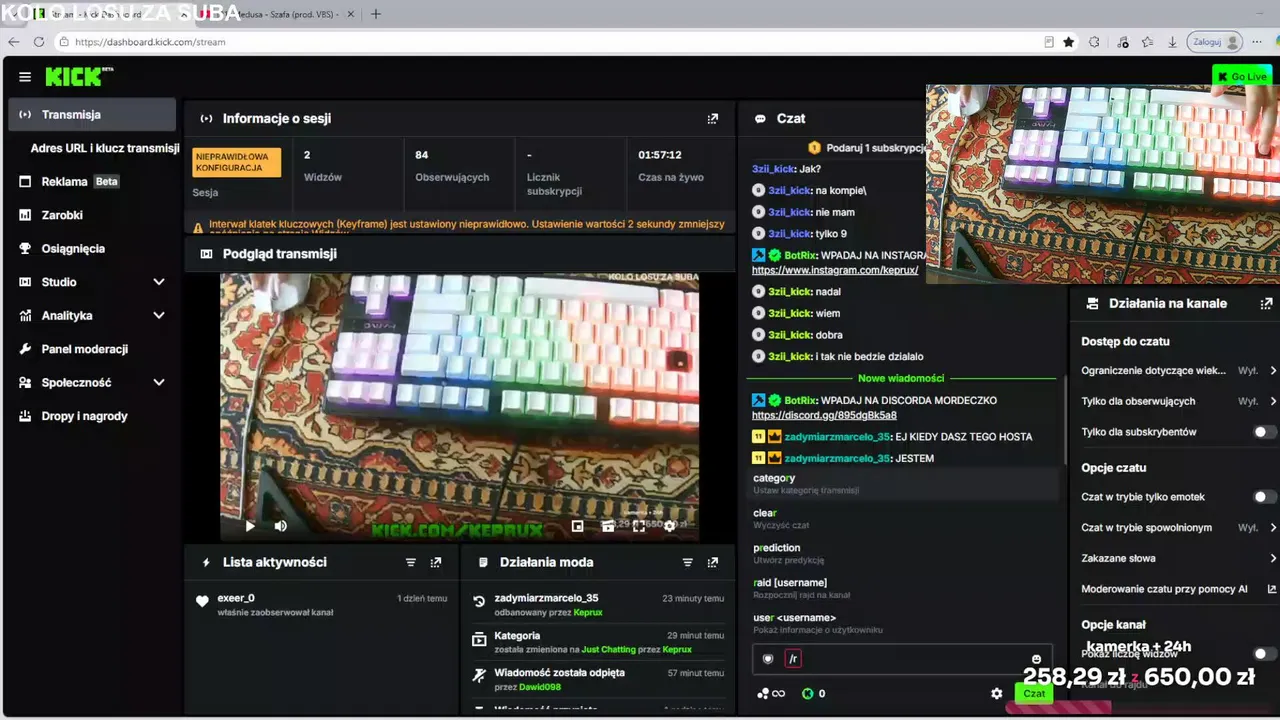Open Ograniczenie dotyczące wieku dropdown
Screen dimensions: 1280x720
point(1179,371)
